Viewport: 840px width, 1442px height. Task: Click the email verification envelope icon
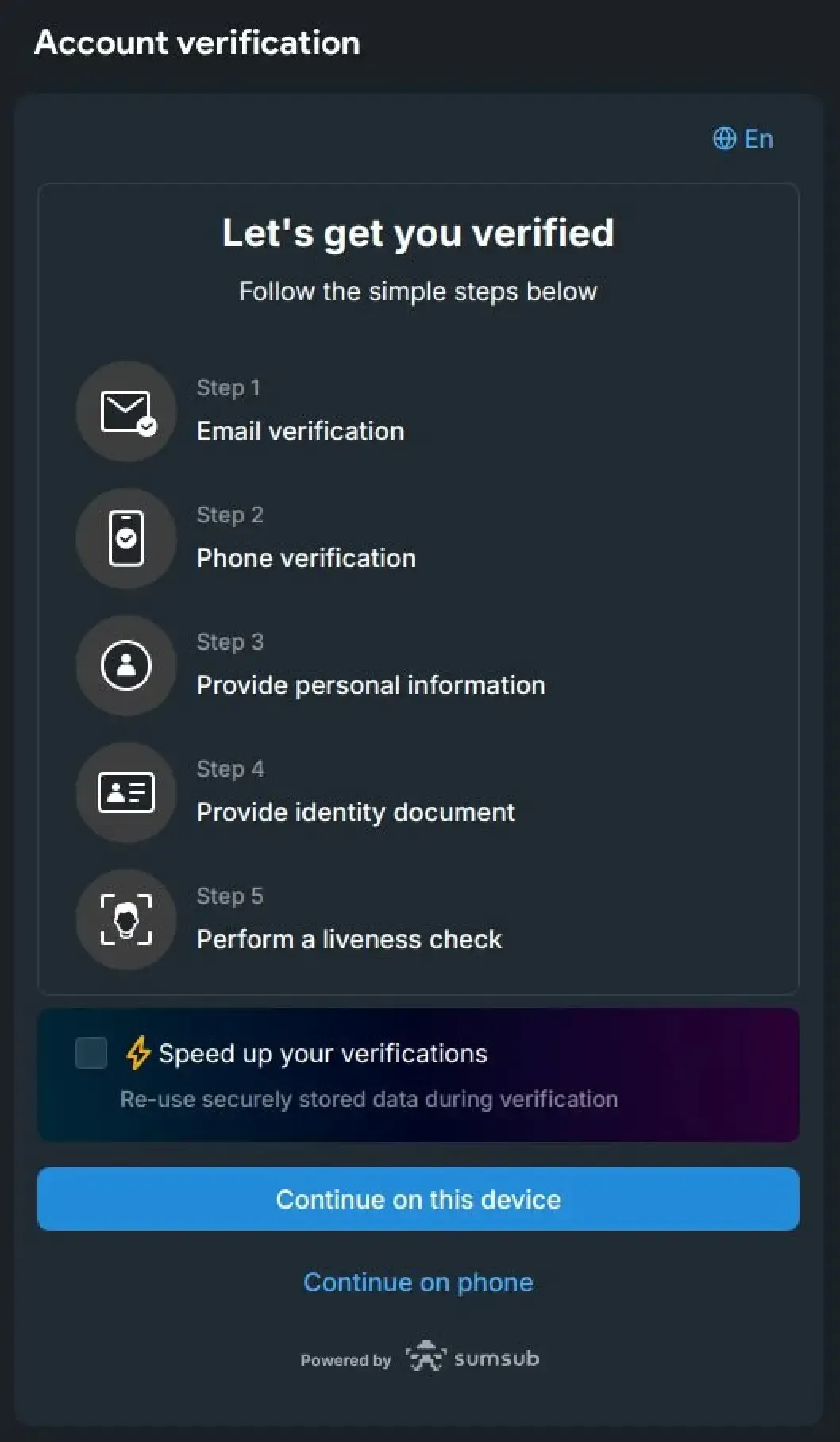(x=126, y=411)
